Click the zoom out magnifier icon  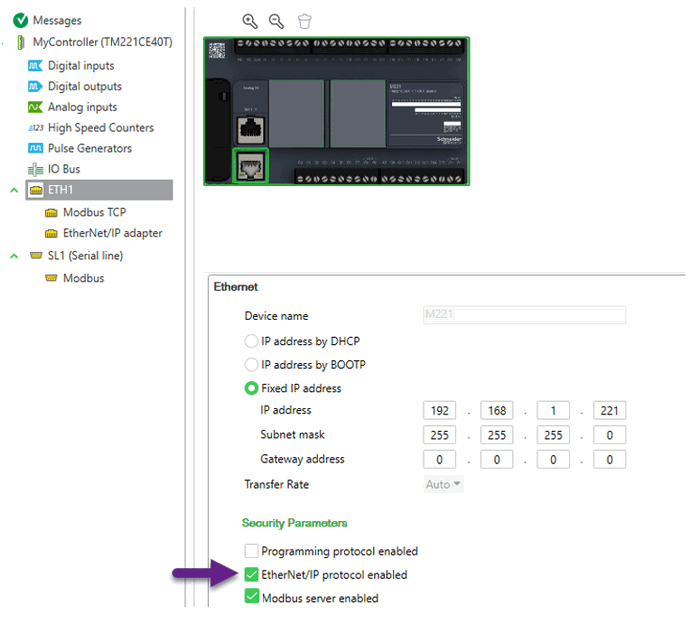276,21
